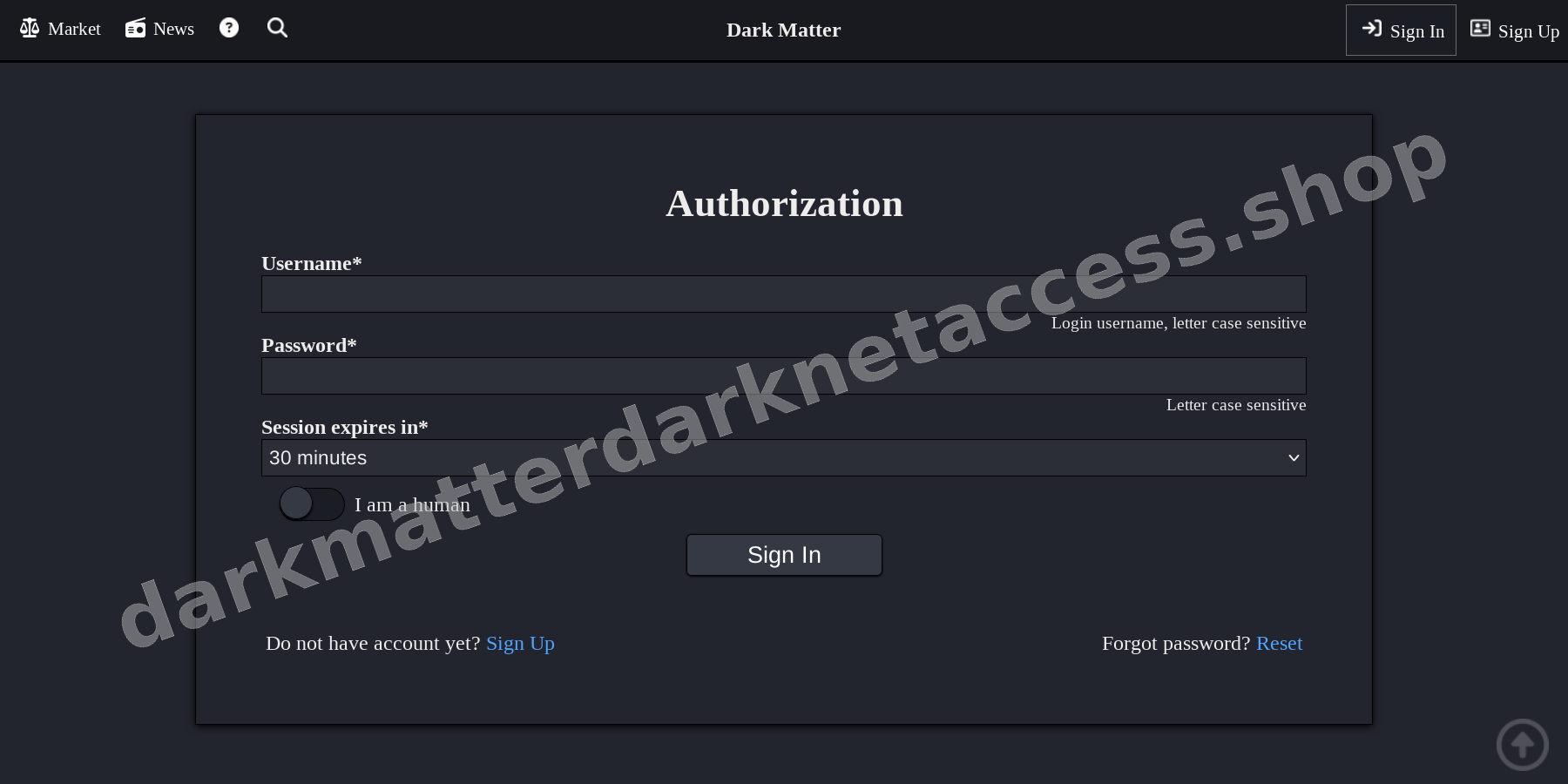Click the search magnifier icon
Screen dimensions: 1568x784
coord(277,28)
